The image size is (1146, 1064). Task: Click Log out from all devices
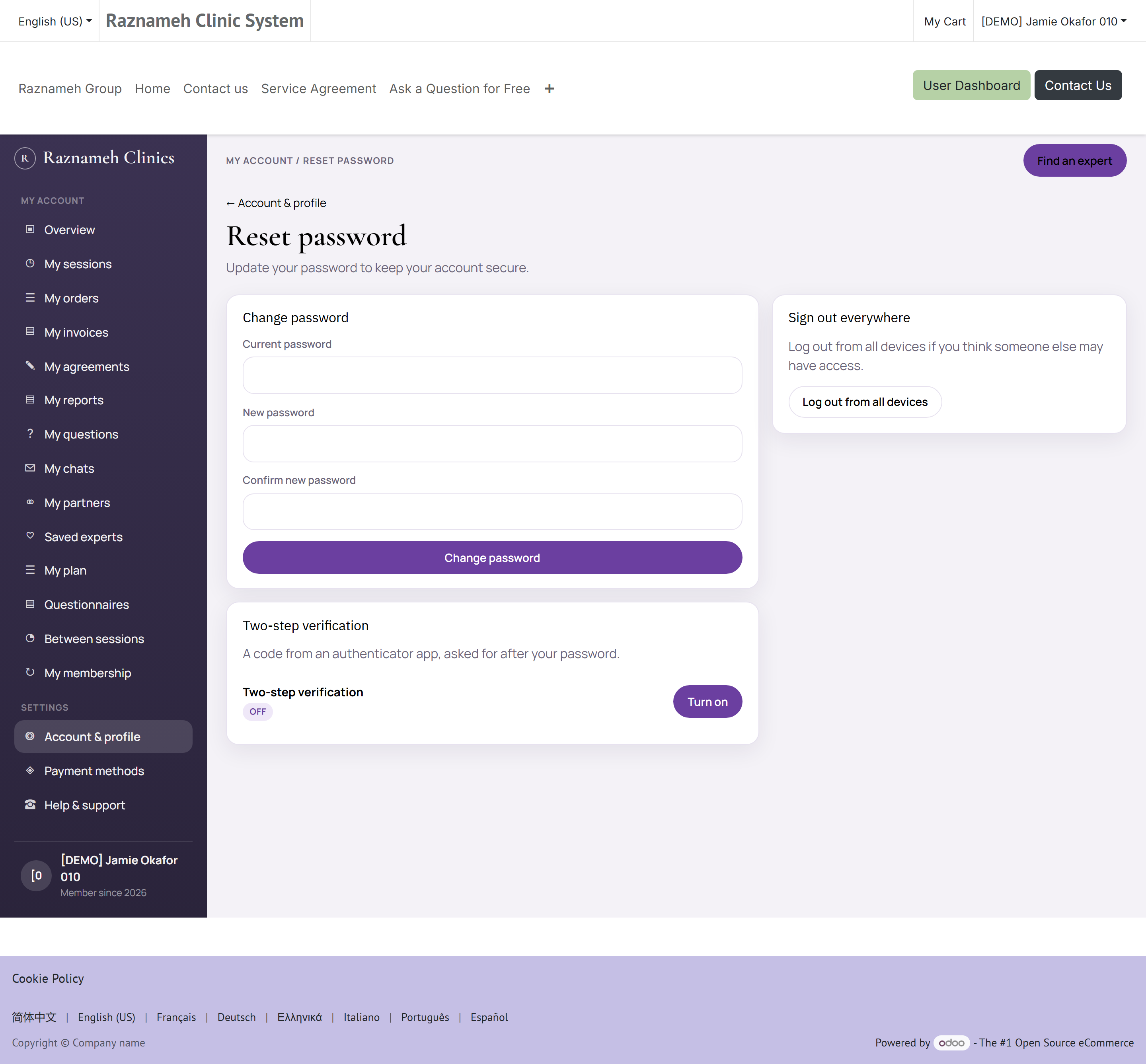point(864,402)
